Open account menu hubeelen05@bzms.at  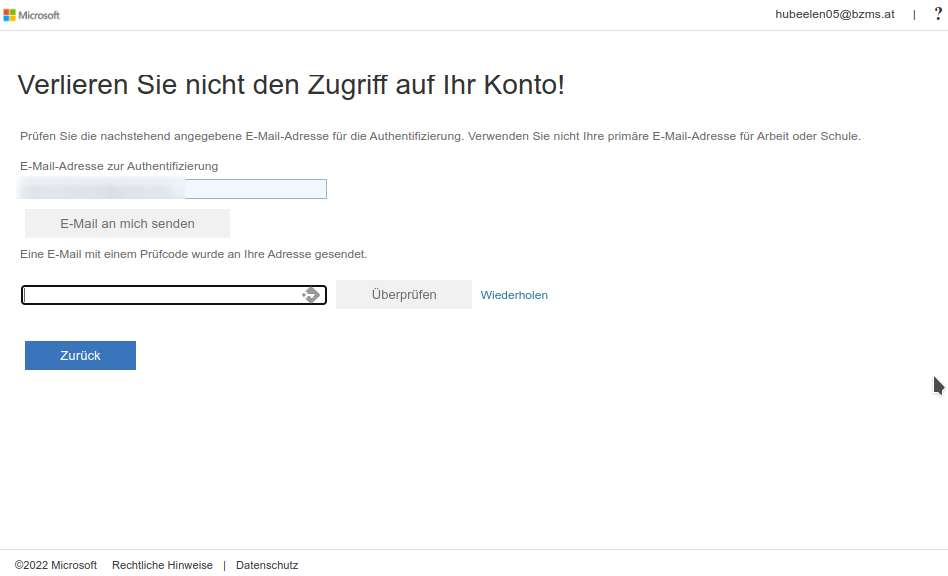(x=834, y=14)
